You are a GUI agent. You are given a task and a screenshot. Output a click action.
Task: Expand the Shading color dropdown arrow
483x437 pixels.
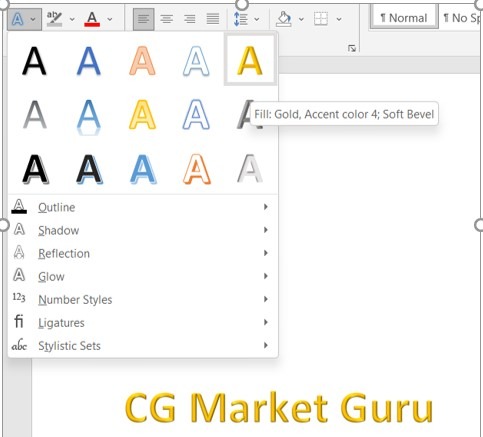(x=301, y=19)
